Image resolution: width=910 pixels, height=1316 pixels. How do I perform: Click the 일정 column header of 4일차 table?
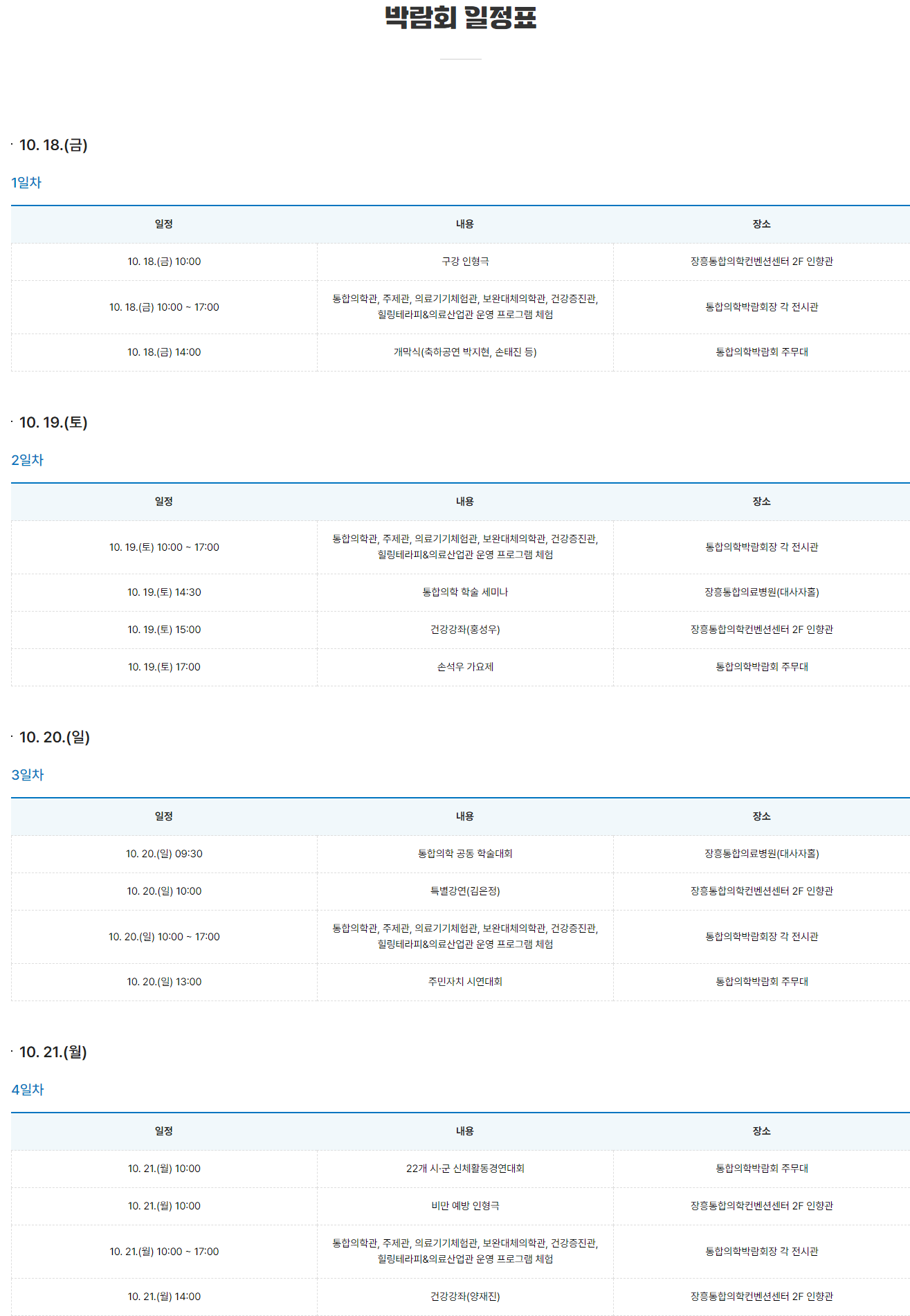[164, 1131]
